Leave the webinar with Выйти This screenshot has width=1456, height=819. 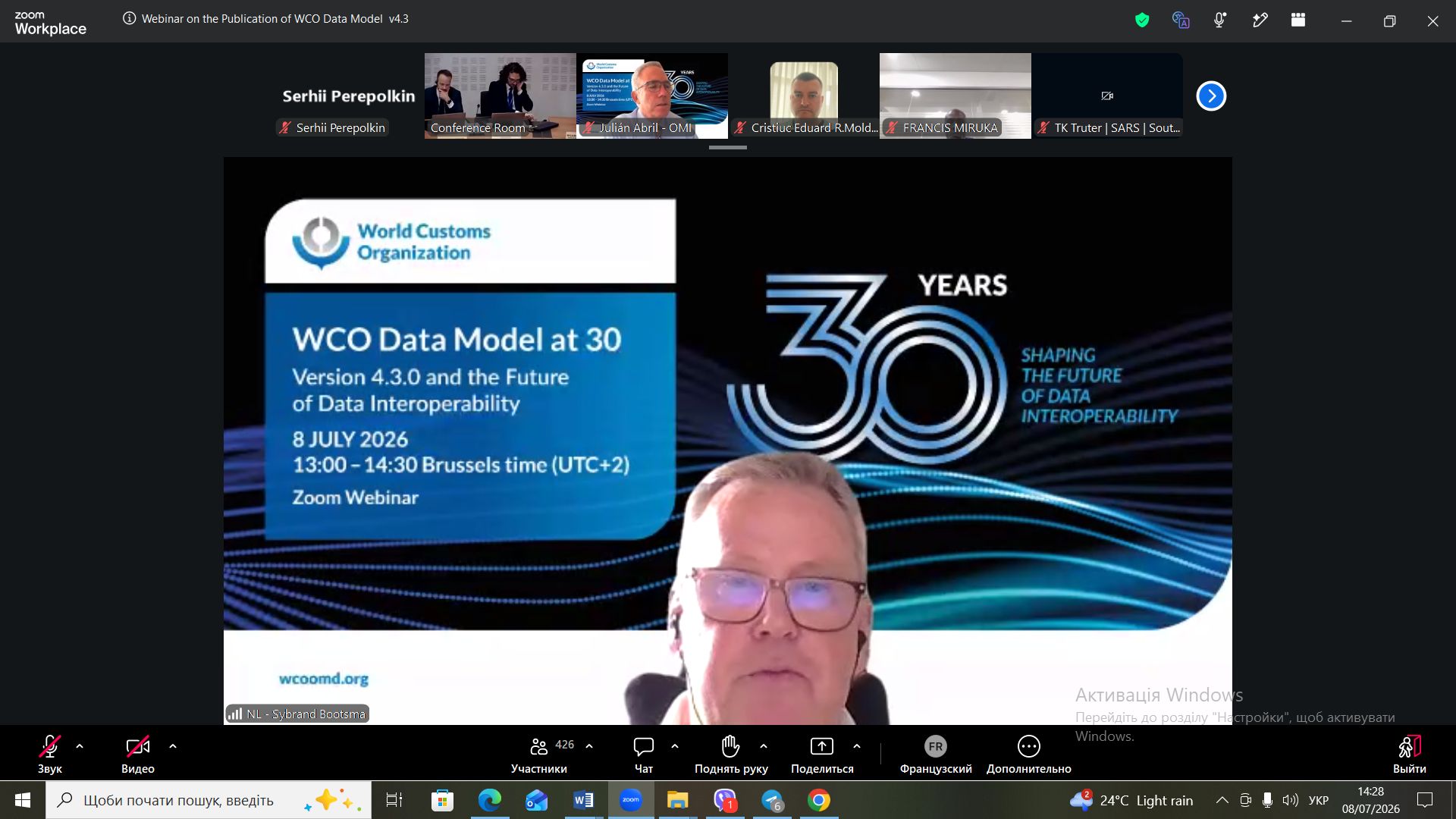click(1409, 755)
